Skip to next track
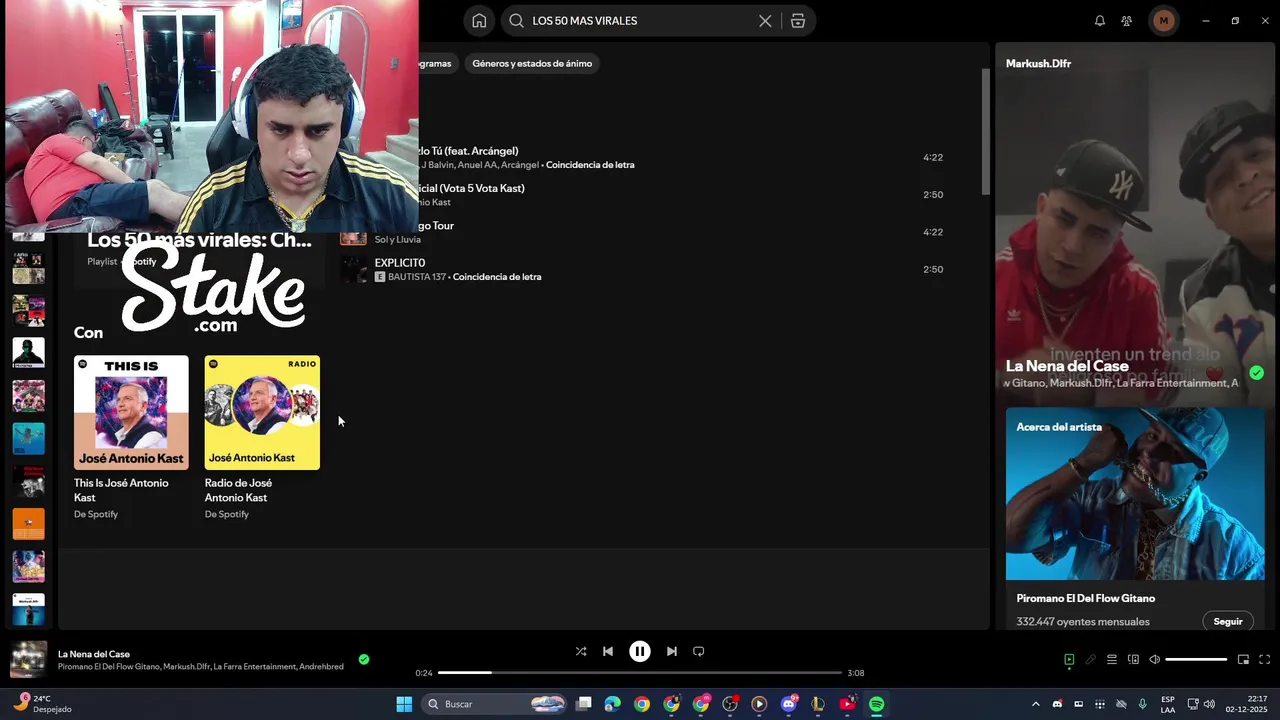Screen dimensions: 1280x720 (x=672, y=651)
